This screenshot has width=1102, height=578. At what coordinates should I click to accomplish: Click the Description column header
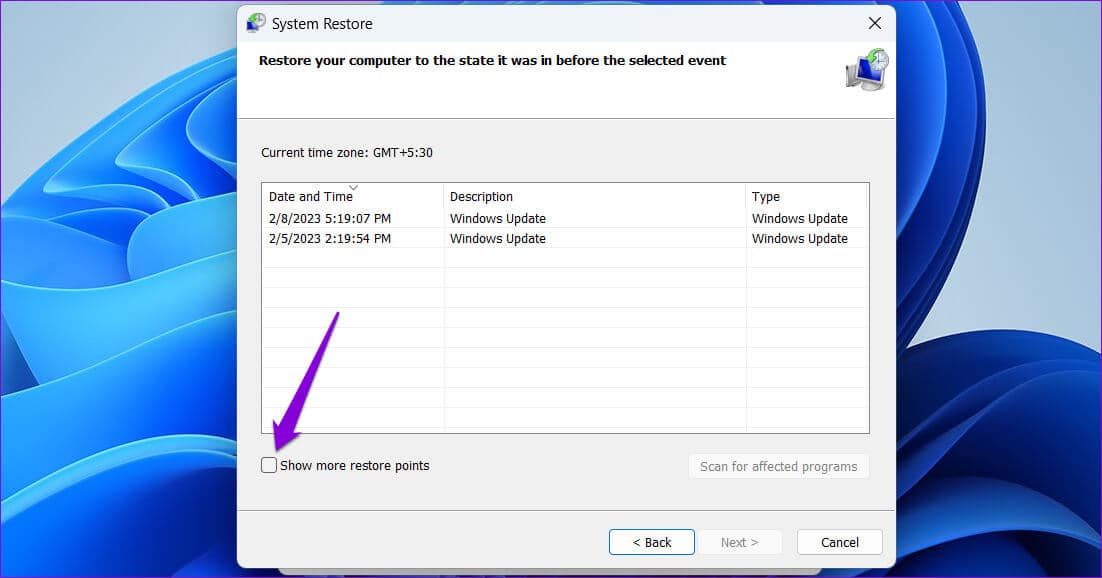595,196
